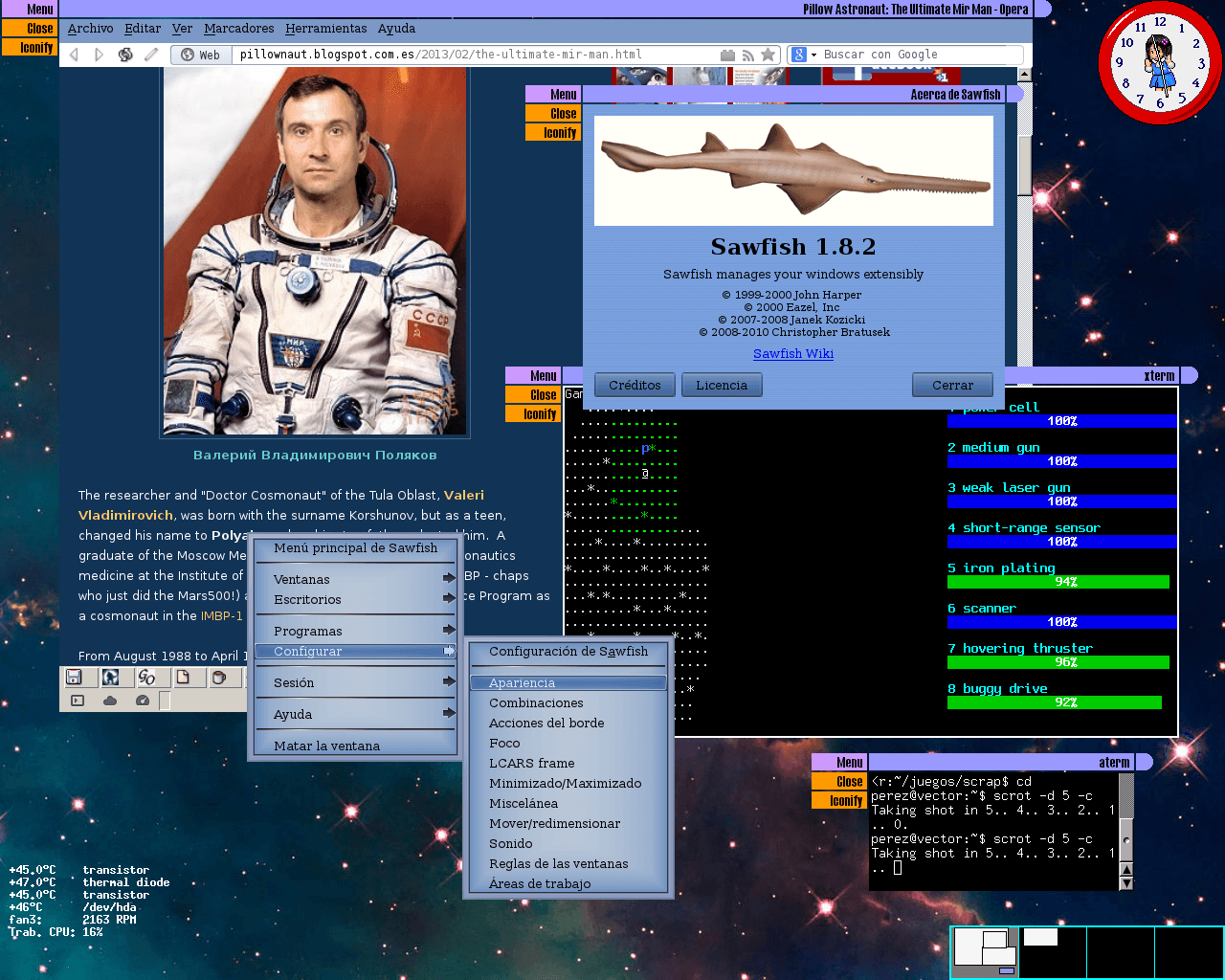The width and height of the screenshot is (1225, 980).
Task: Click the Opera address bar URL field
Action: pos(474,55)
